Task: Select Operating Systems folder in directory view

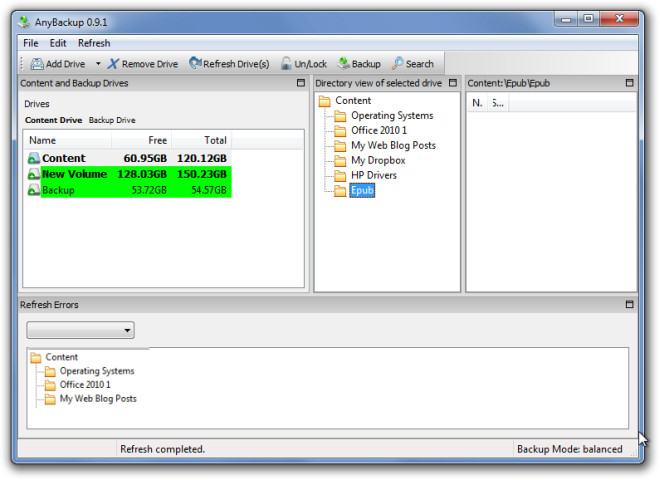Action: (392, 115)
